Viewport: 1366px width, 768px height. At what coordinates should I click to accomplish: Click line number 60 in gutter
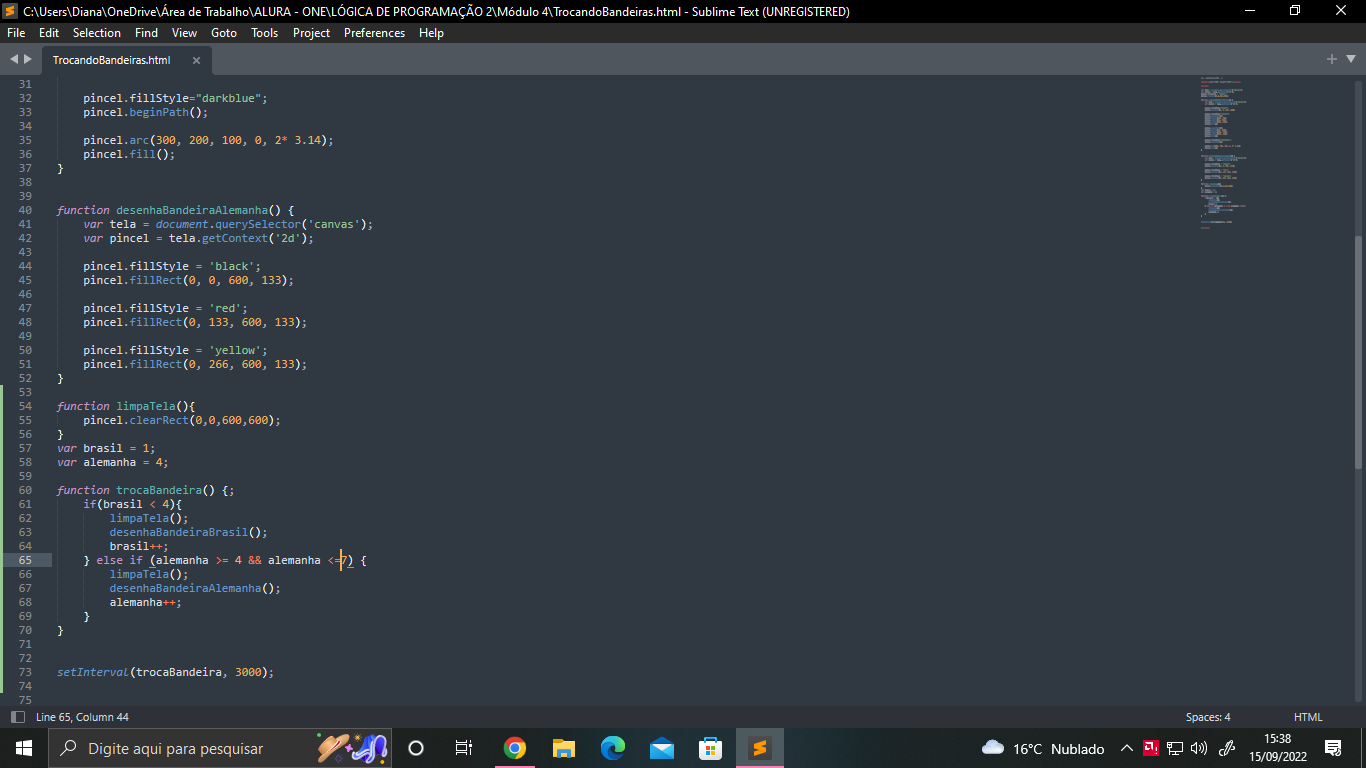click(25, 490)
